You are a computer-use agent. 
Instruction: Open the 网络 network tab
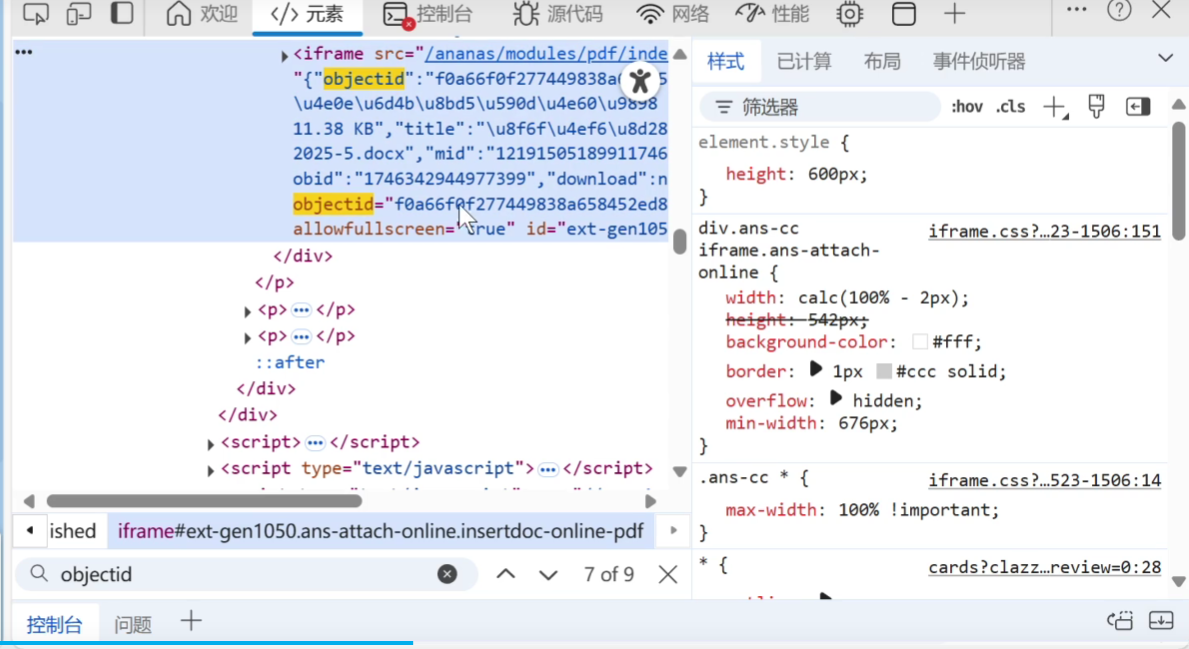(673, 14)
